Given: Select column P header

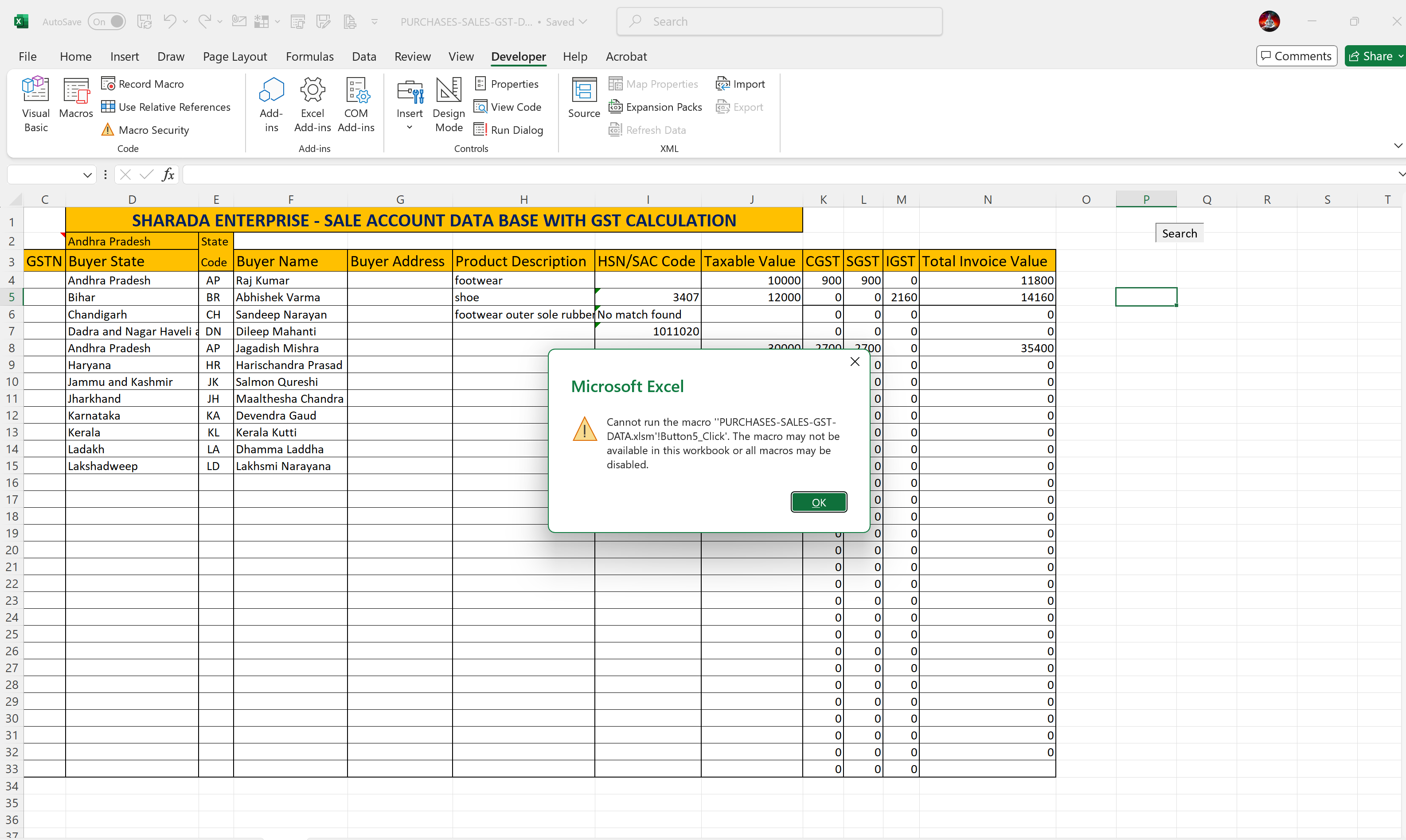Looking at the screenshot, I should pyautogui.click(x=1146, y=199).
